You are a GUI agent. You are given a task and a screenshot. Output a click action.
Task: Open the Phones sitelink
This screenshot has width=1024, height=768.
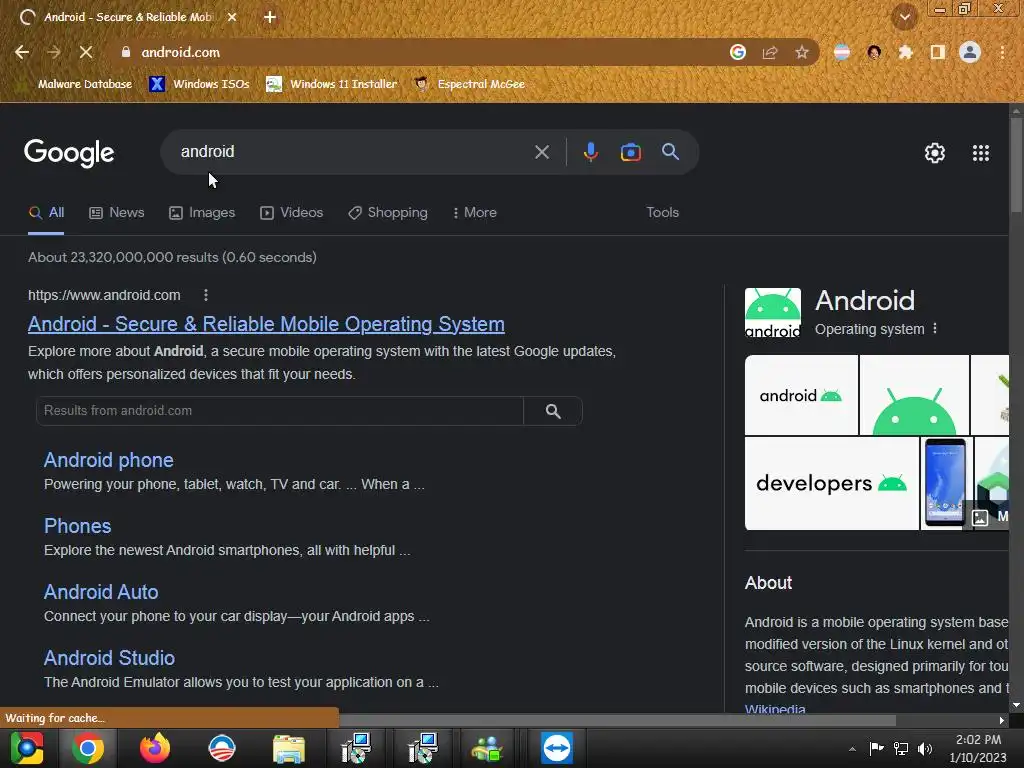78,526
